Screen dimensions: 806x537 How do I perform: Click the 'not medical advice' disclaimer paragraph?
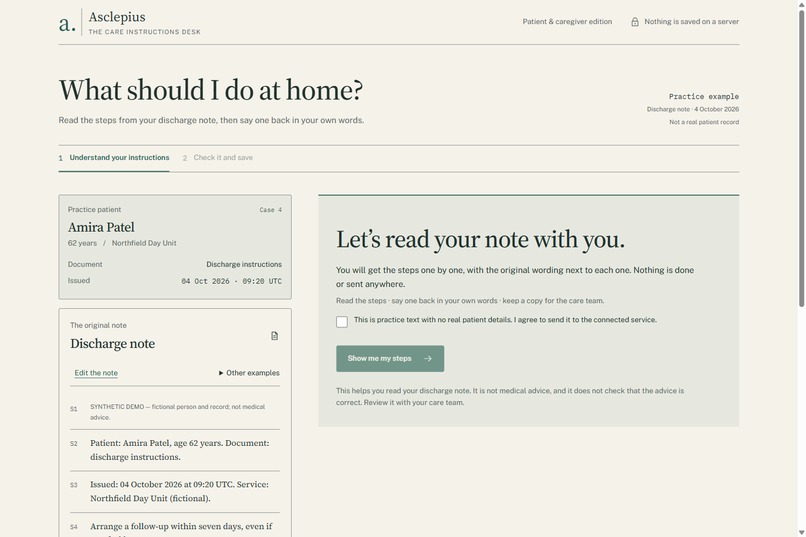510,397
